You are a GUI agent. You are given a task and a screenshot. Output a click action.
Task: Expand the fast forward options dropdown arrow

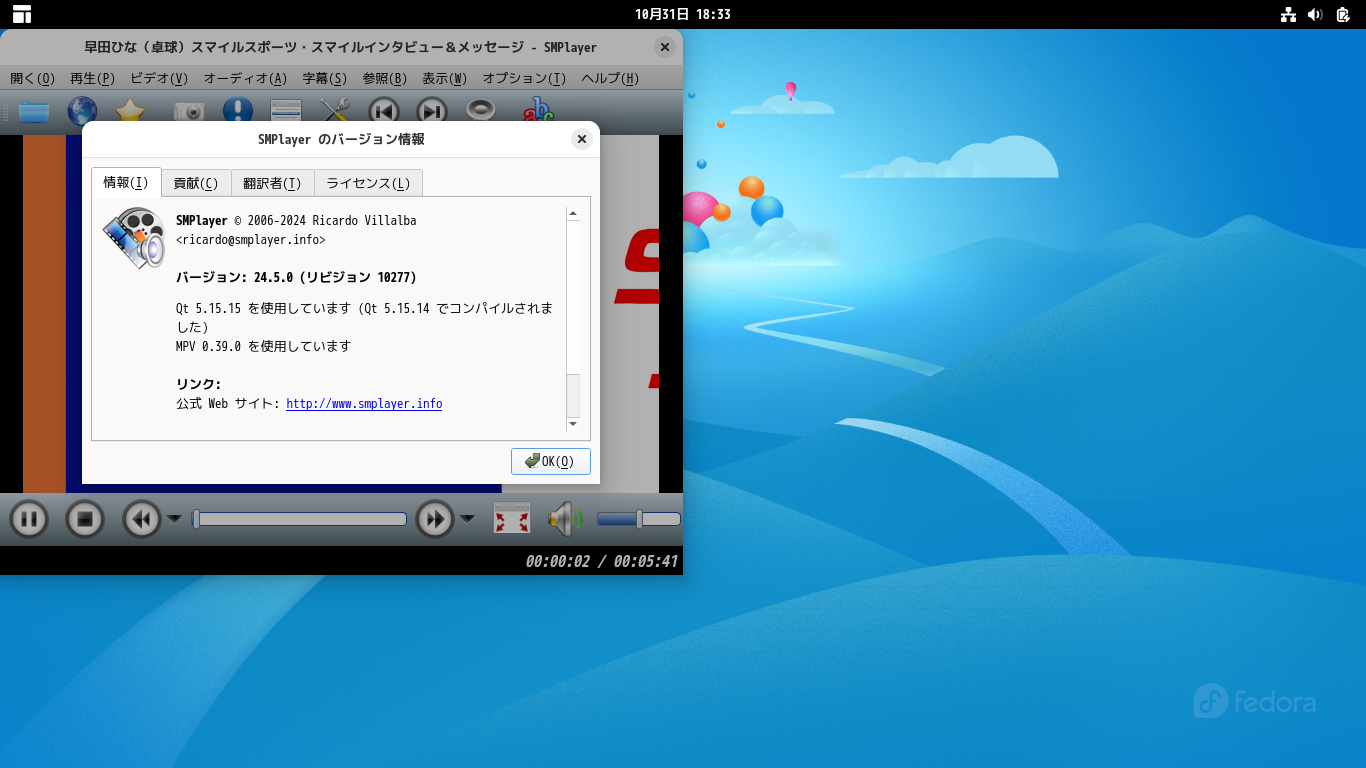click(x=467, y=518)
